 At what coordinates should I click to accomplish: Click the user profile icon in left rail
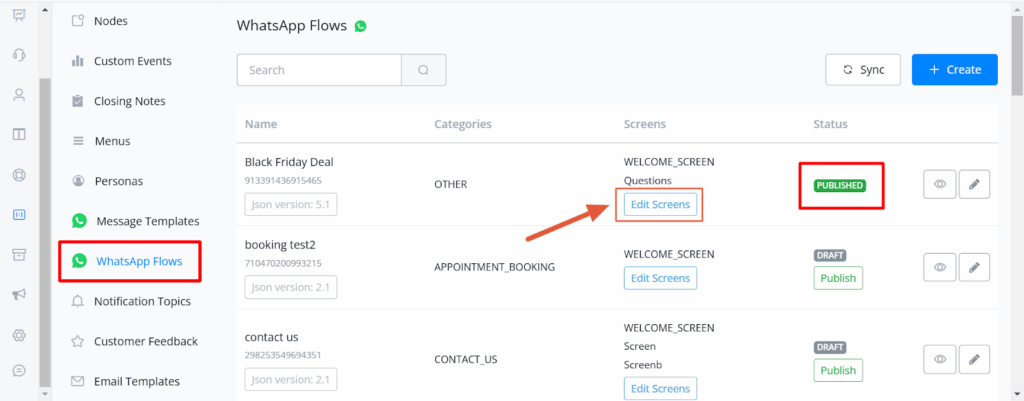[x=19, y=95]
